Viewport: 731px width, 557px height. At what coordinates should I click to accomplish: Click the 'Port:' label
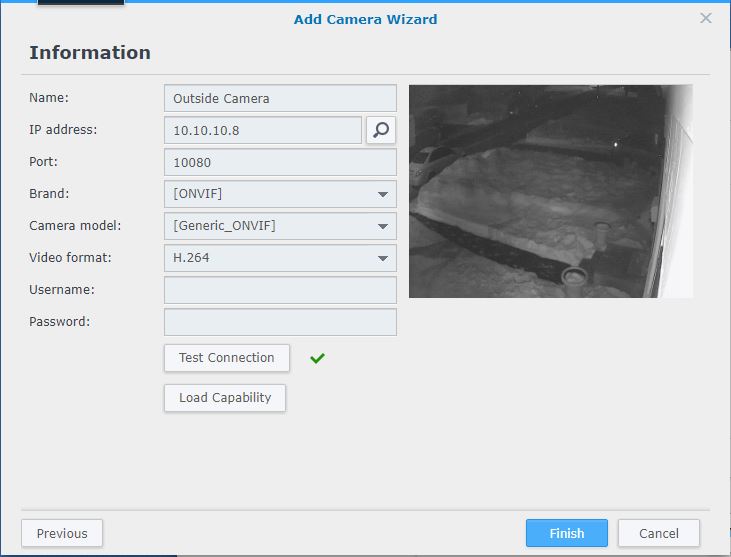(43, 162)
